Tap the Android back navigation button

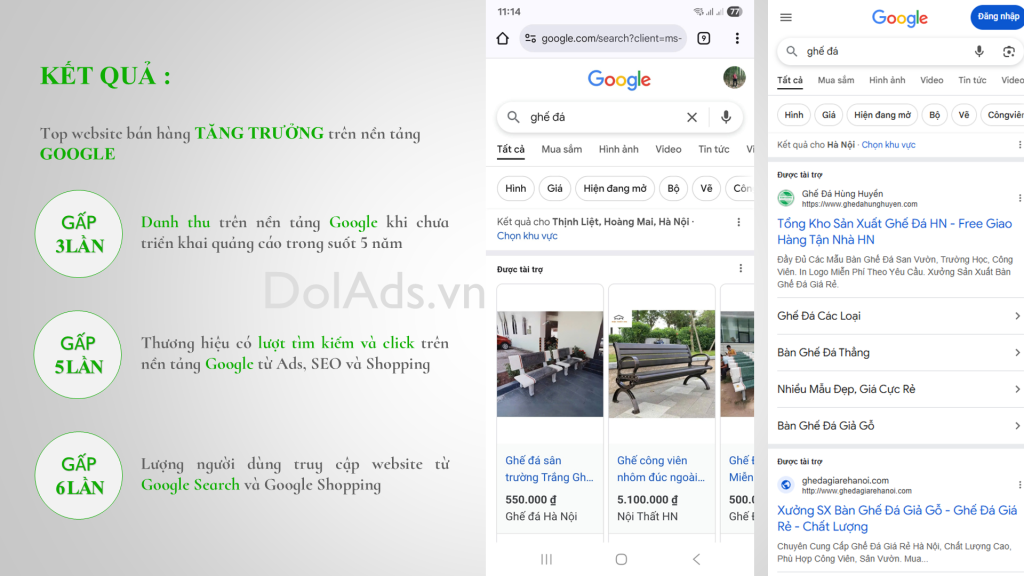696,559
